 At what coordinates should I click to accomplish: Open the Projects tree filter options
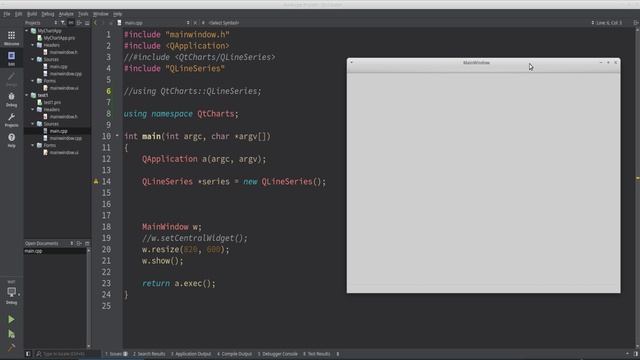pos(63,23)
